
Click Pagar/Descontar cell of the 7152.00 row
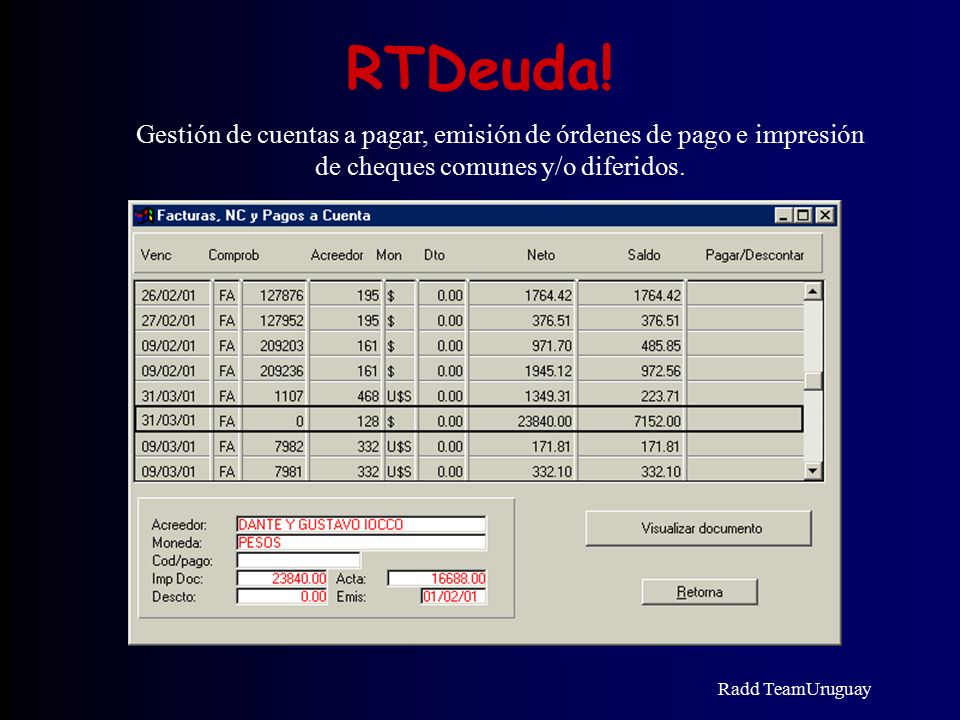(x=744, y=421)
